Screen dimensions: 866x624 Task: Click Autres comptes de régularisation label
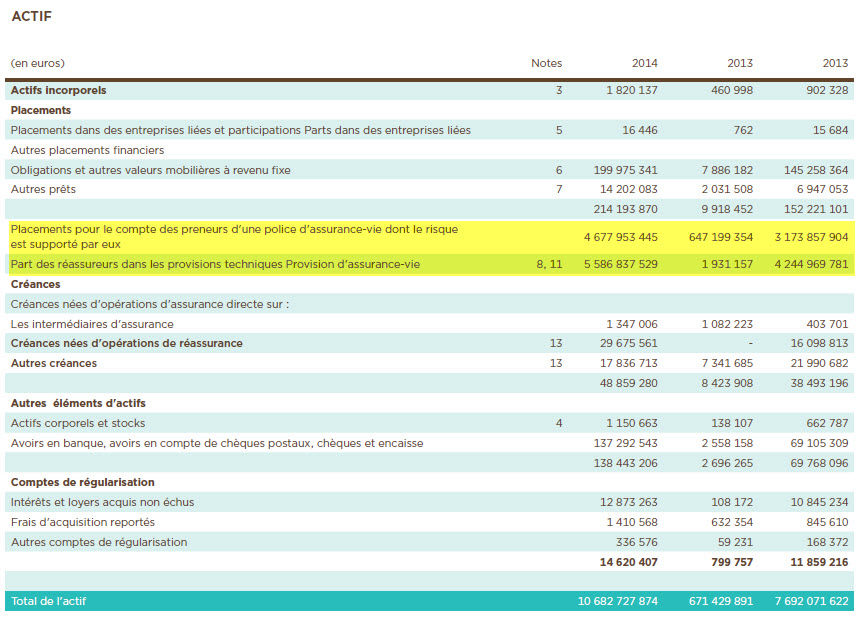point(99,542)
